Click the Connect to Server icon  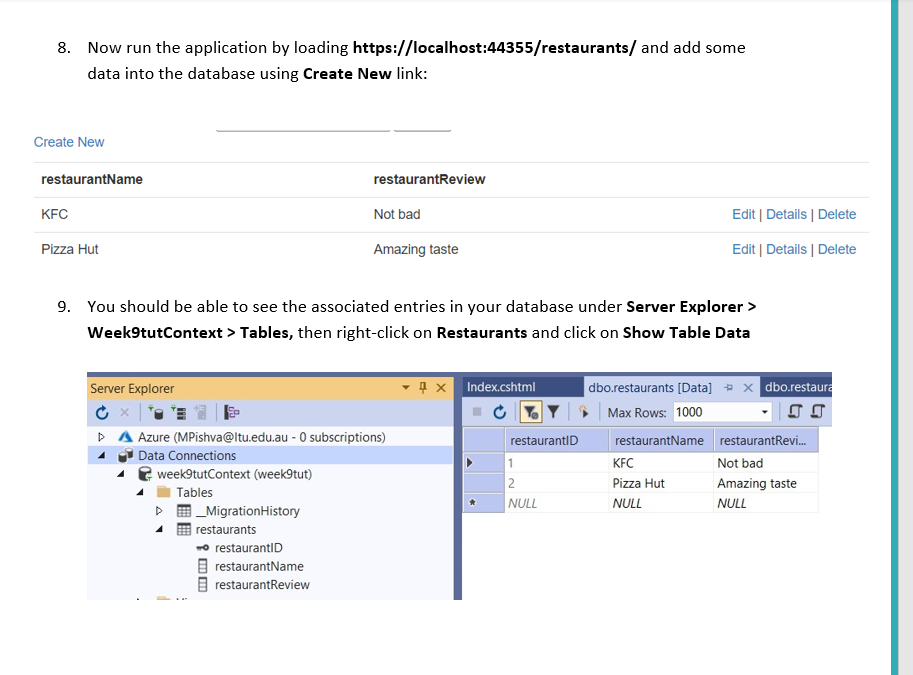tap(180, 412)
